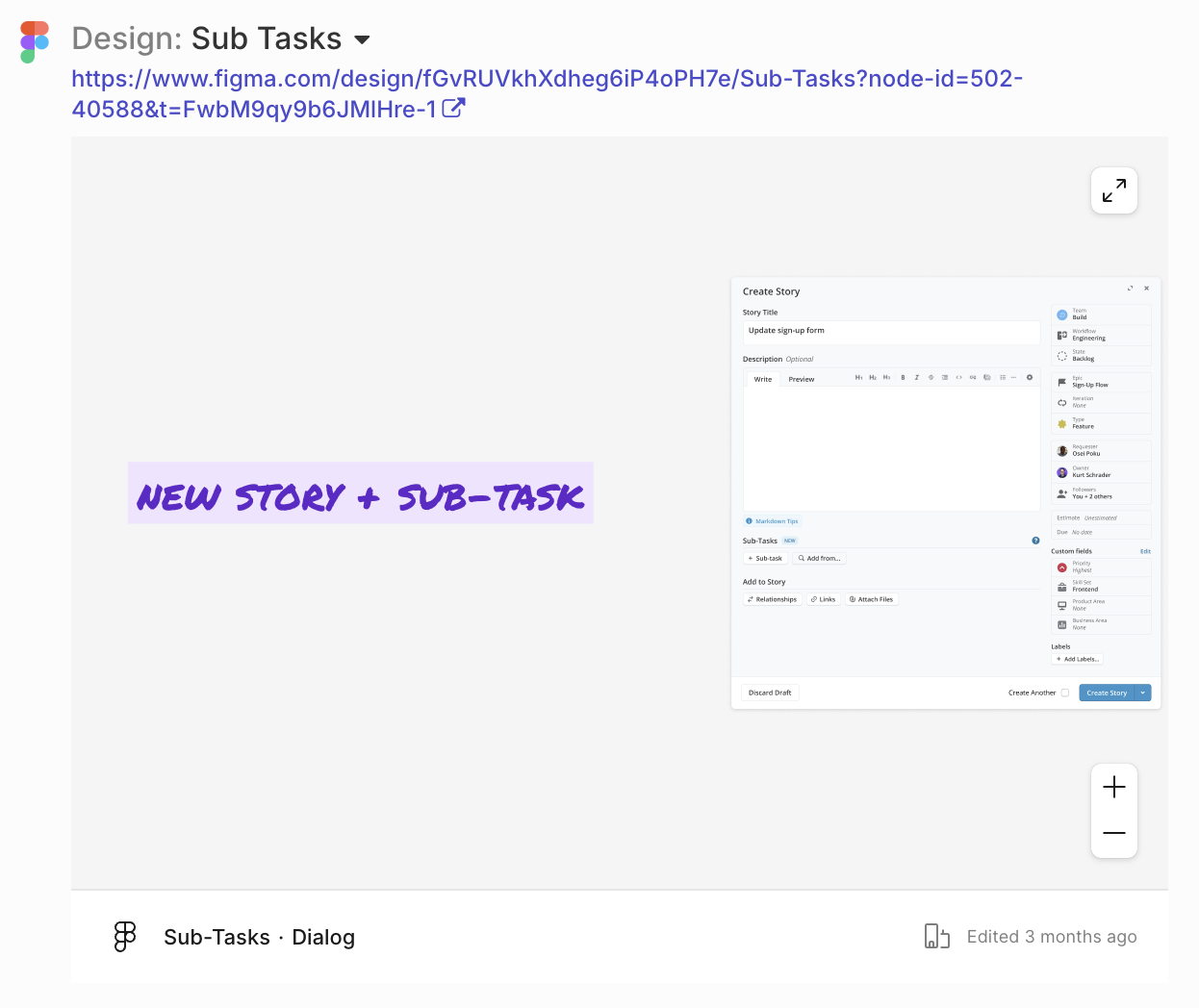Click the Figma logo icon
This screenshot has height=1008, width=1199.
[x=35, y=42]
